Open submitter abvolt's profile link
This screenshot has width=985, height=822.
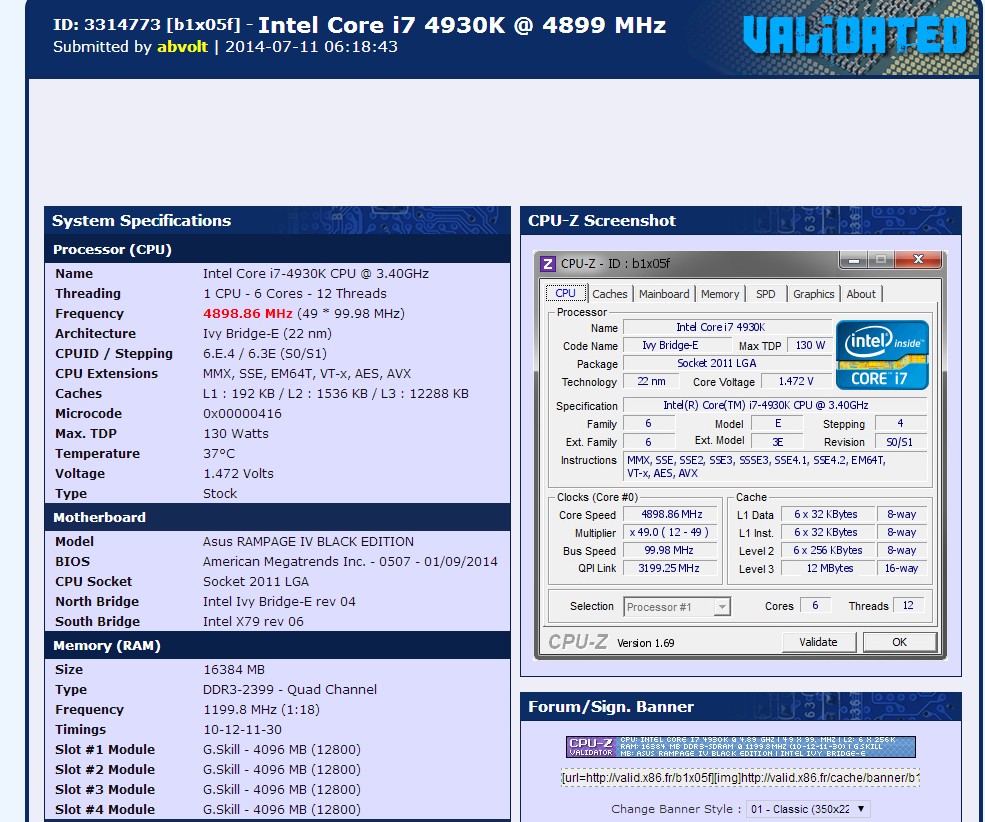coord(182,46)
